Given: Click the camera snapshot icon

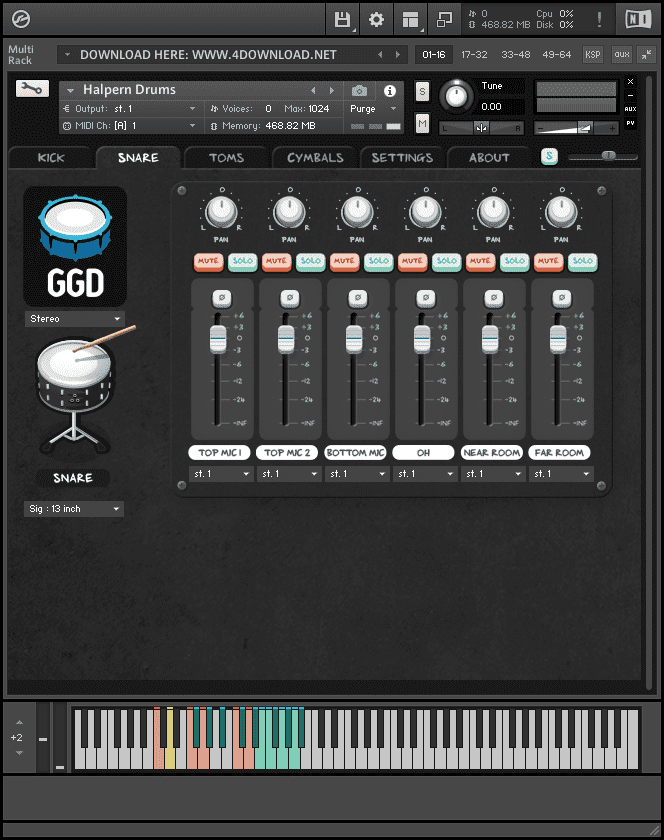Looking at the screenshot, I should [x=359, y=91].
